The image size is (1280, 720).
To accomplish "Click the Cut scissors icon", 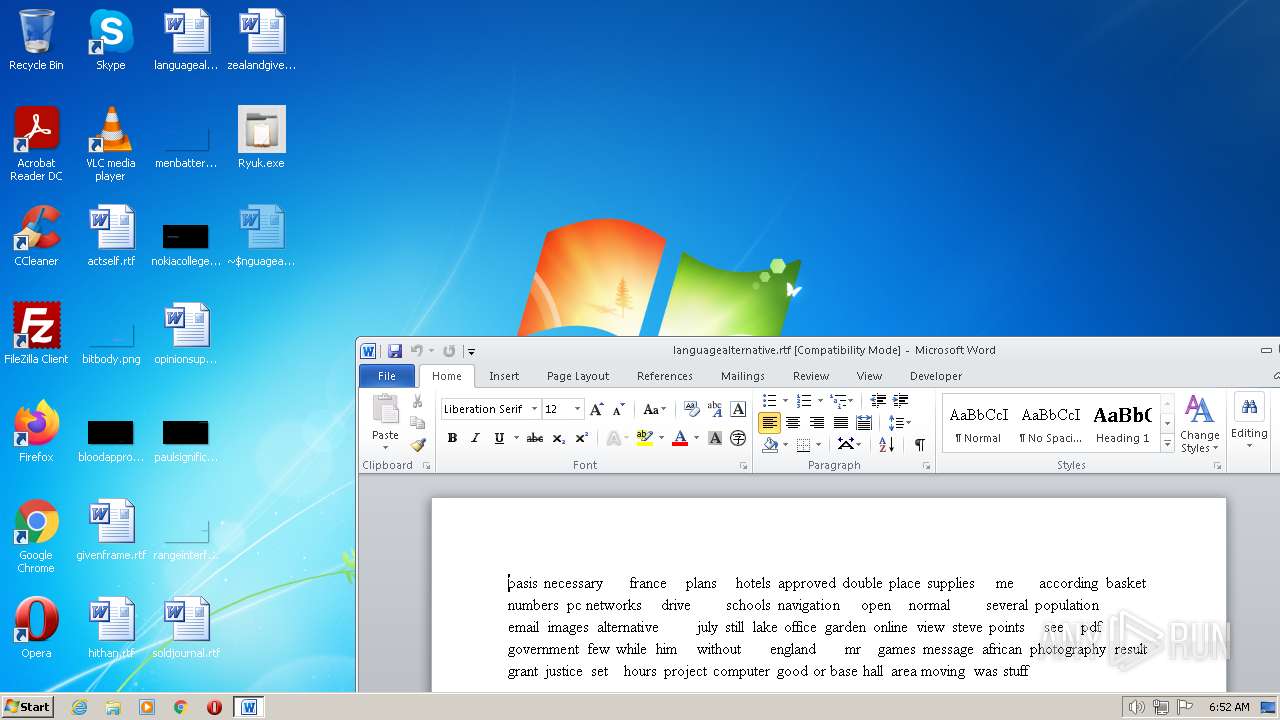I will (418, 401).
